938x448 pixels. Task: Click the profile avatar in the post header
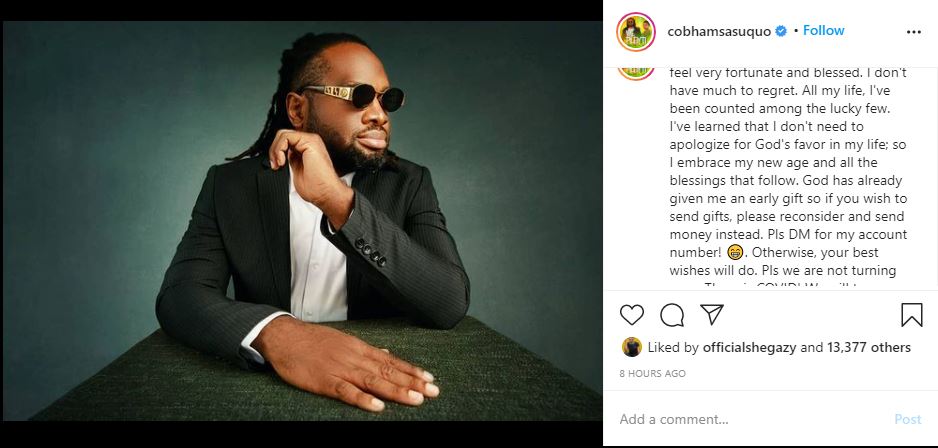[x=636, y=32]
